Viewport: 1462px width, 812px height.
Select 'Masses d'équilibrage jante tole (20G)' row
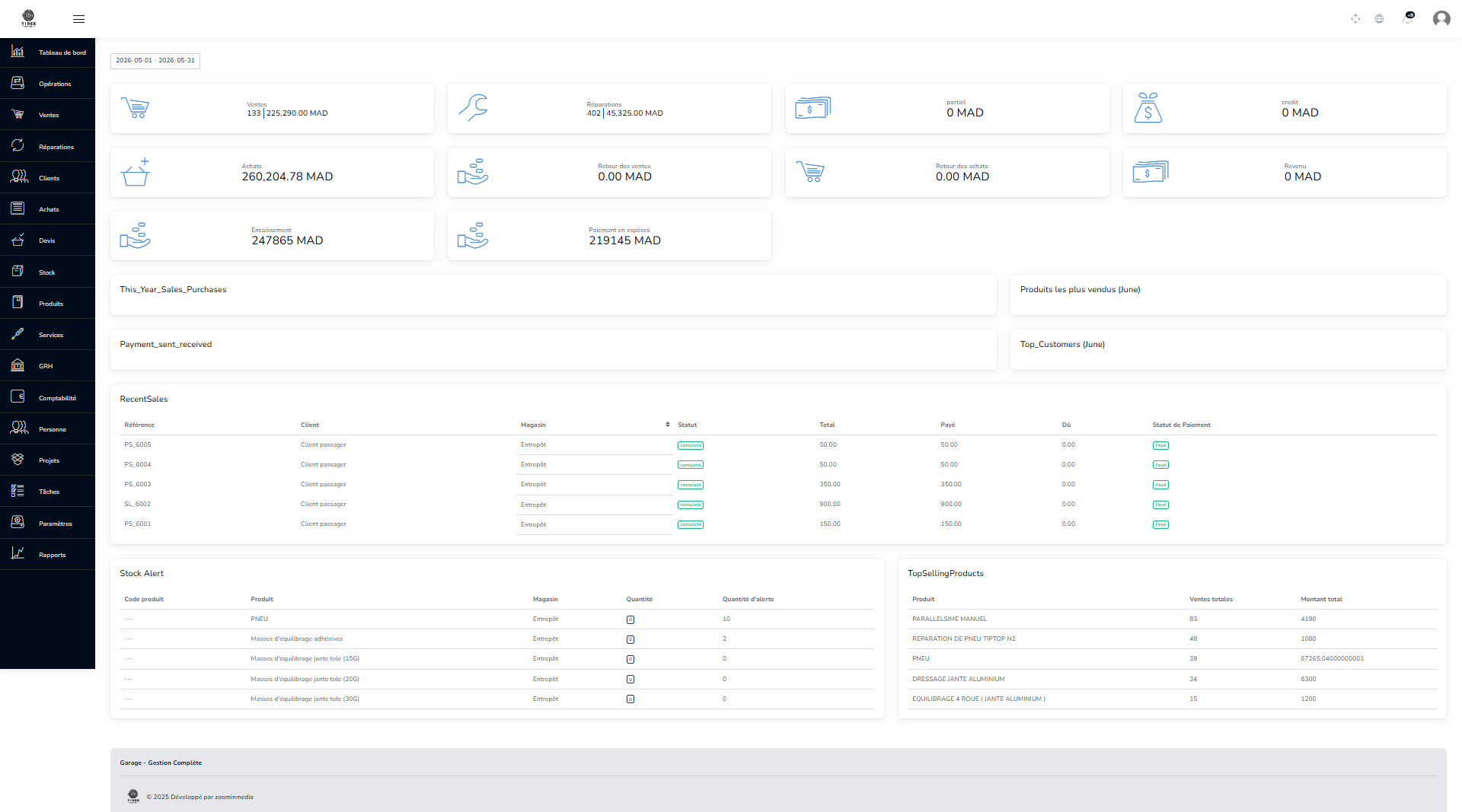click(497, 679)
